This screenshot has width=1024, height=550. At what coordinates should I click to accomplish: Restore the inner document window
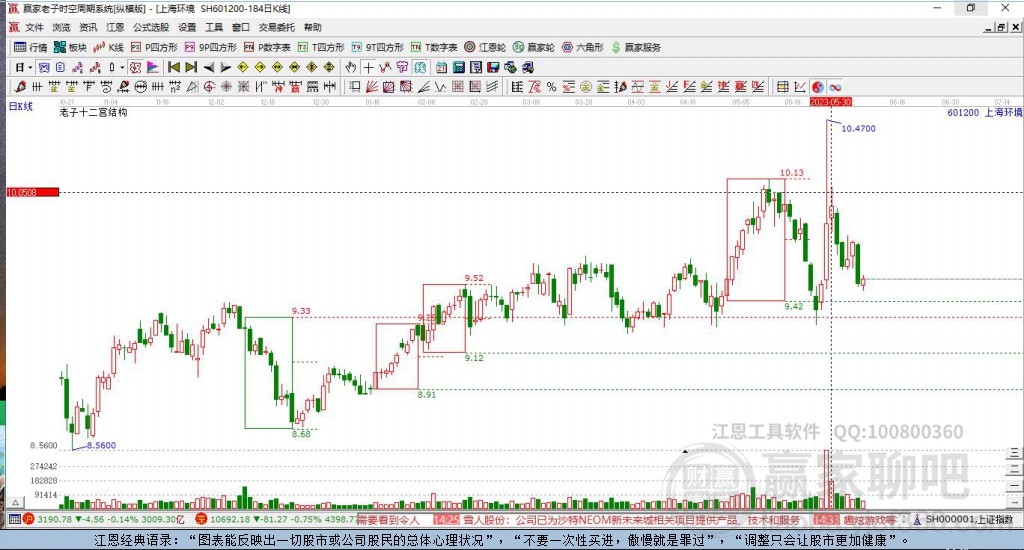coord(1001,27)
